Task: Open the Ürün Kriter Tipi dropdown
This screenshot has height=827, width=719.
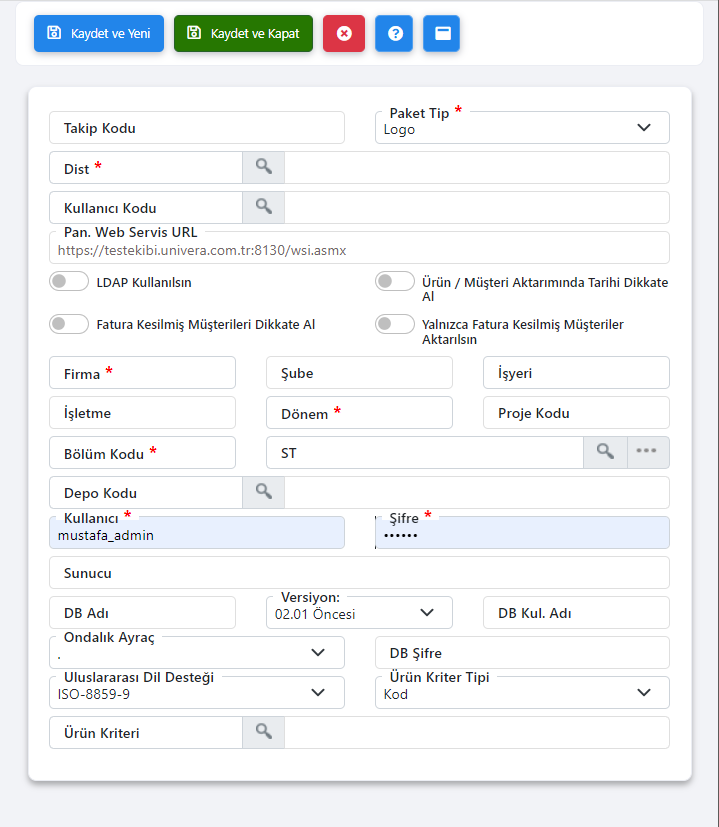Action: [522, 693]
